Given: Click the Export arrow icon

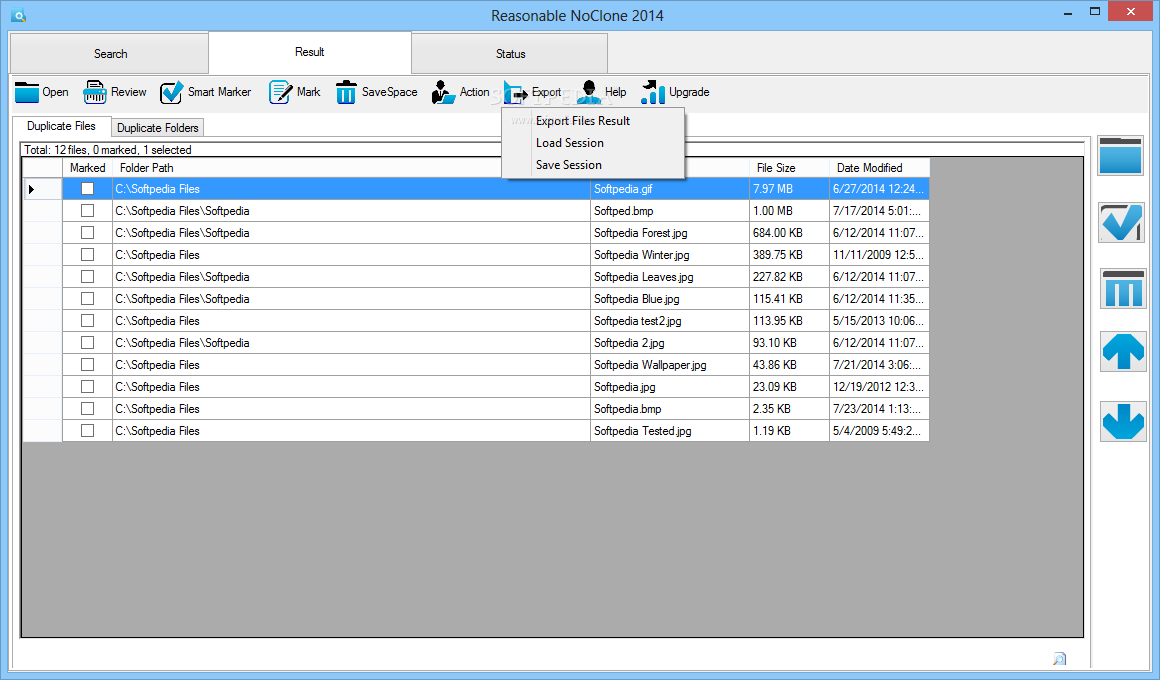Looking at the screenshot, I should pos(516,92).
